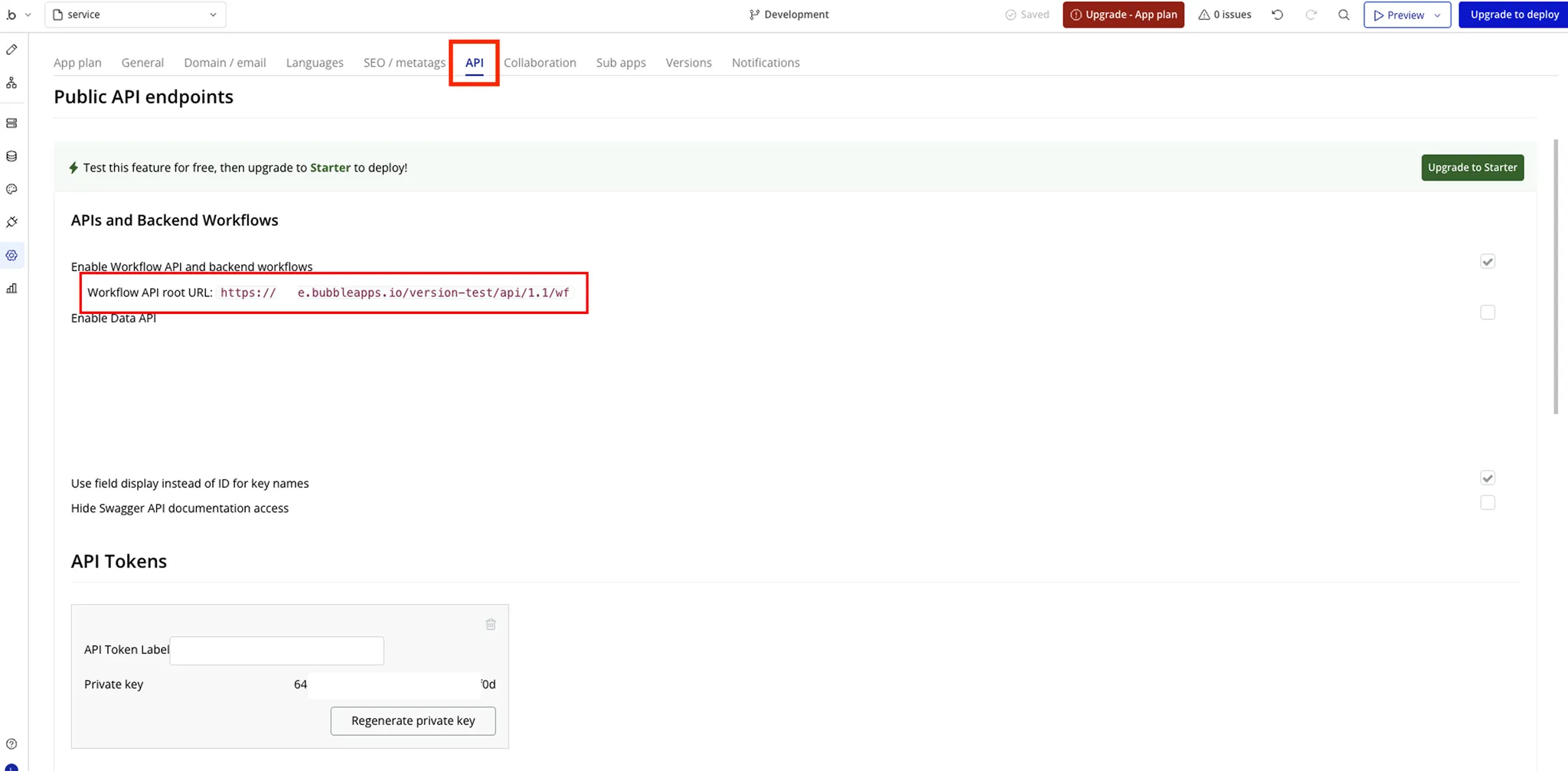This screenshot has height=771, width=1568.
Task: Click the Saved status indicator
Action: (x=1027, y=15)
